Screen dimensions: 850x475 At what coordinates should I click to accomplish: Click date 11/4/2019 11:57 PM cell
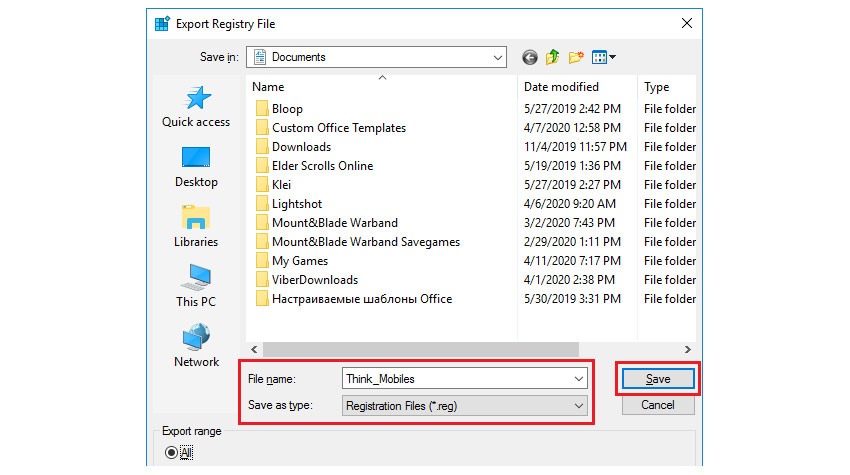pyautogui.click(x=575, y=147)
